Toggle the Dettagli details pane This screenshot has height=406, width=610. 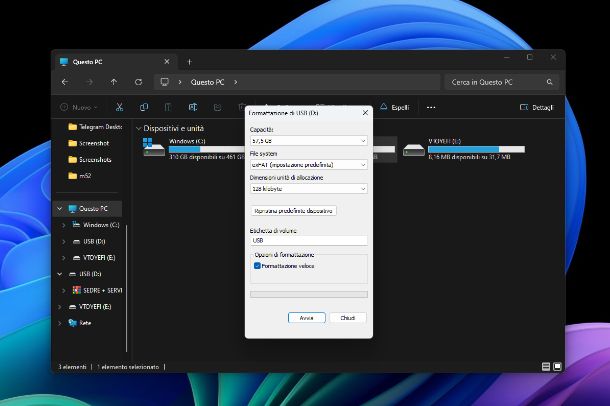(x=535, y=107)
